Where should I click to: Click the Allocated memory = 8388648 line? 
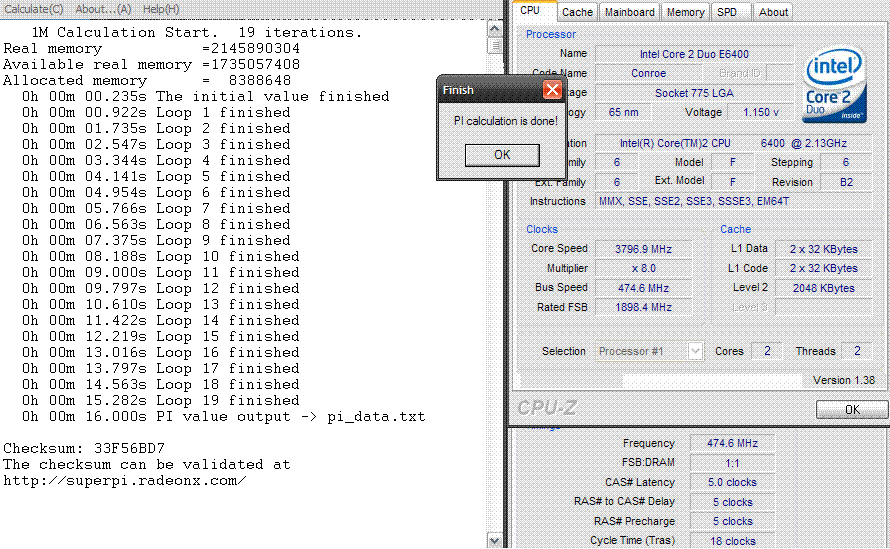pos(147,81)
